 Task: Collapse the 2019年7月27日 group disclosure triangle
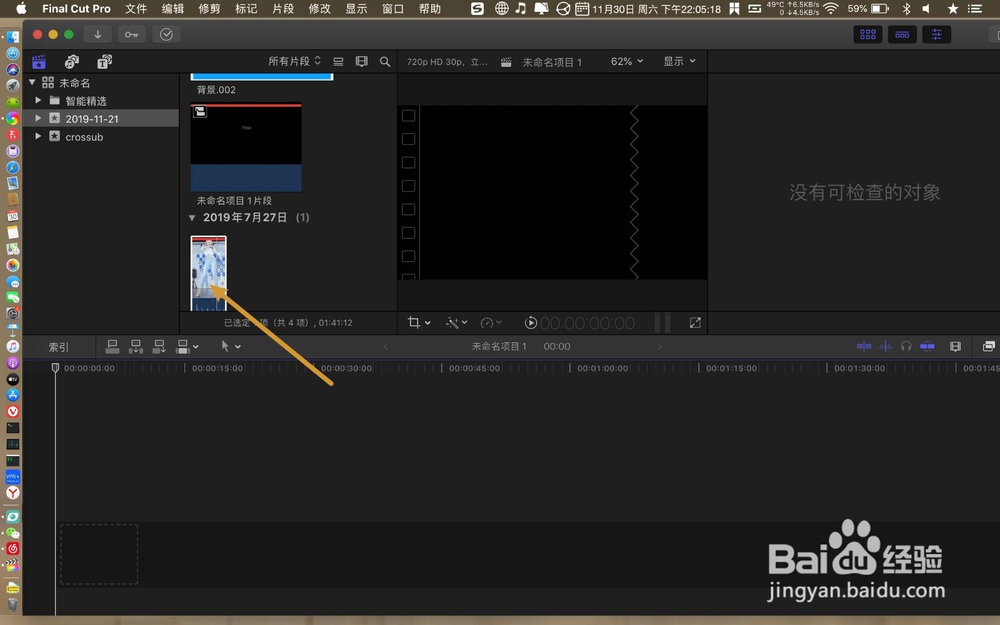point(192,217)
